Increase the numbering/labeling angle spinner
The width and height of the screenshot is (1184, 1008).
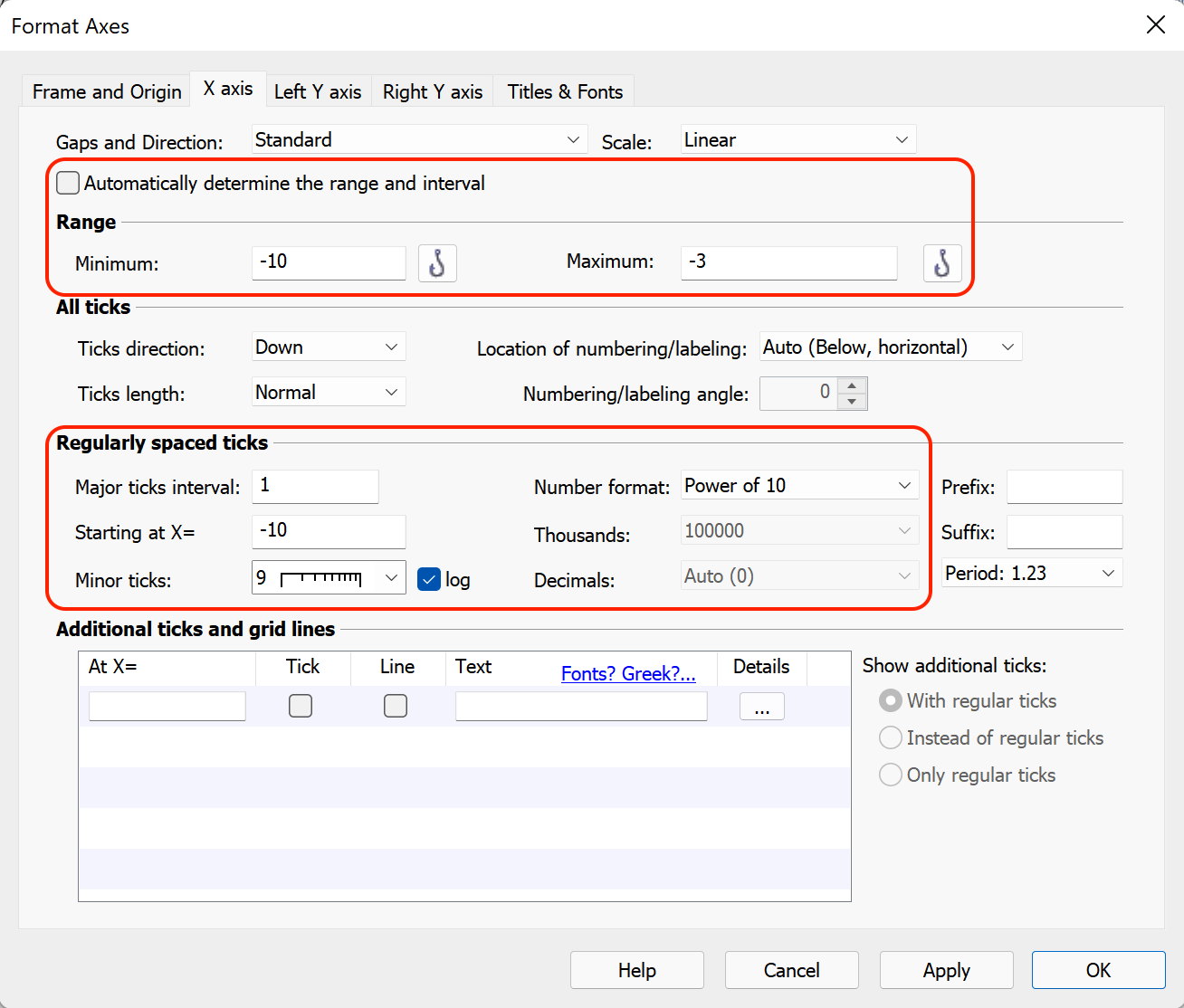tap(852, 385)
